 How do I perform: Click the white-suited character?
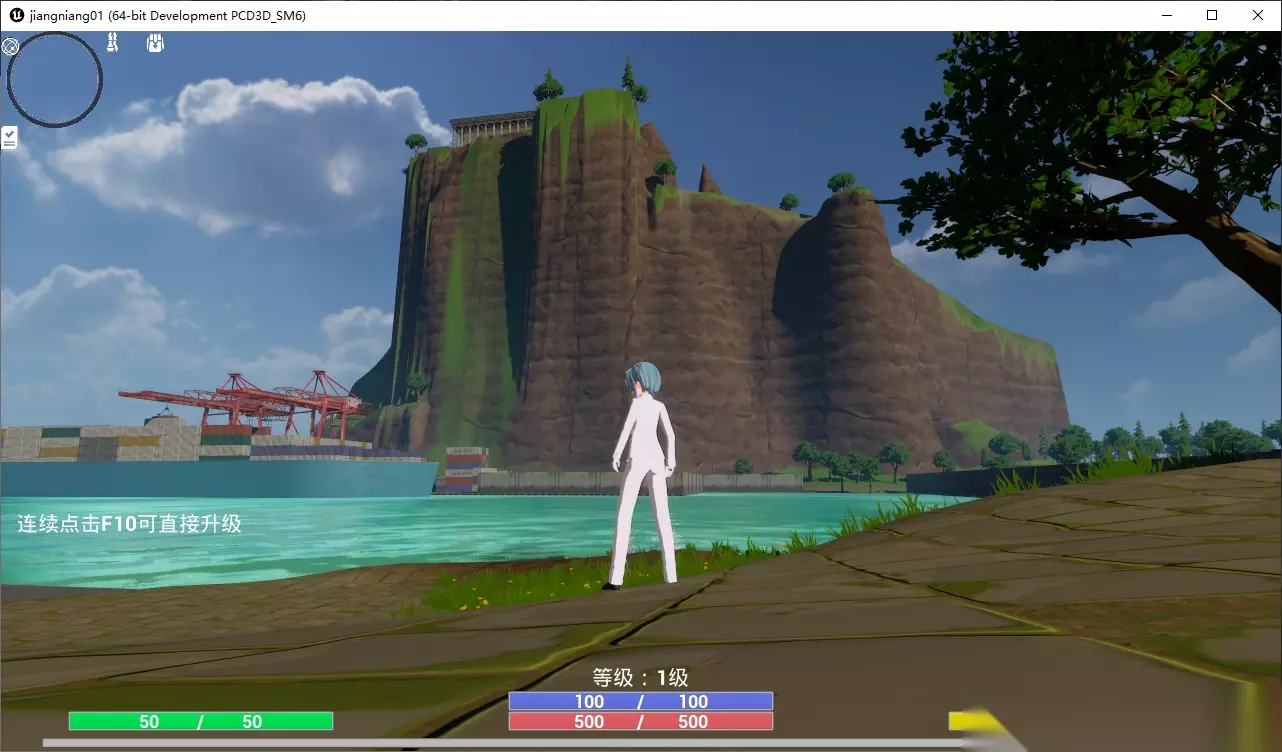(643, 475)
